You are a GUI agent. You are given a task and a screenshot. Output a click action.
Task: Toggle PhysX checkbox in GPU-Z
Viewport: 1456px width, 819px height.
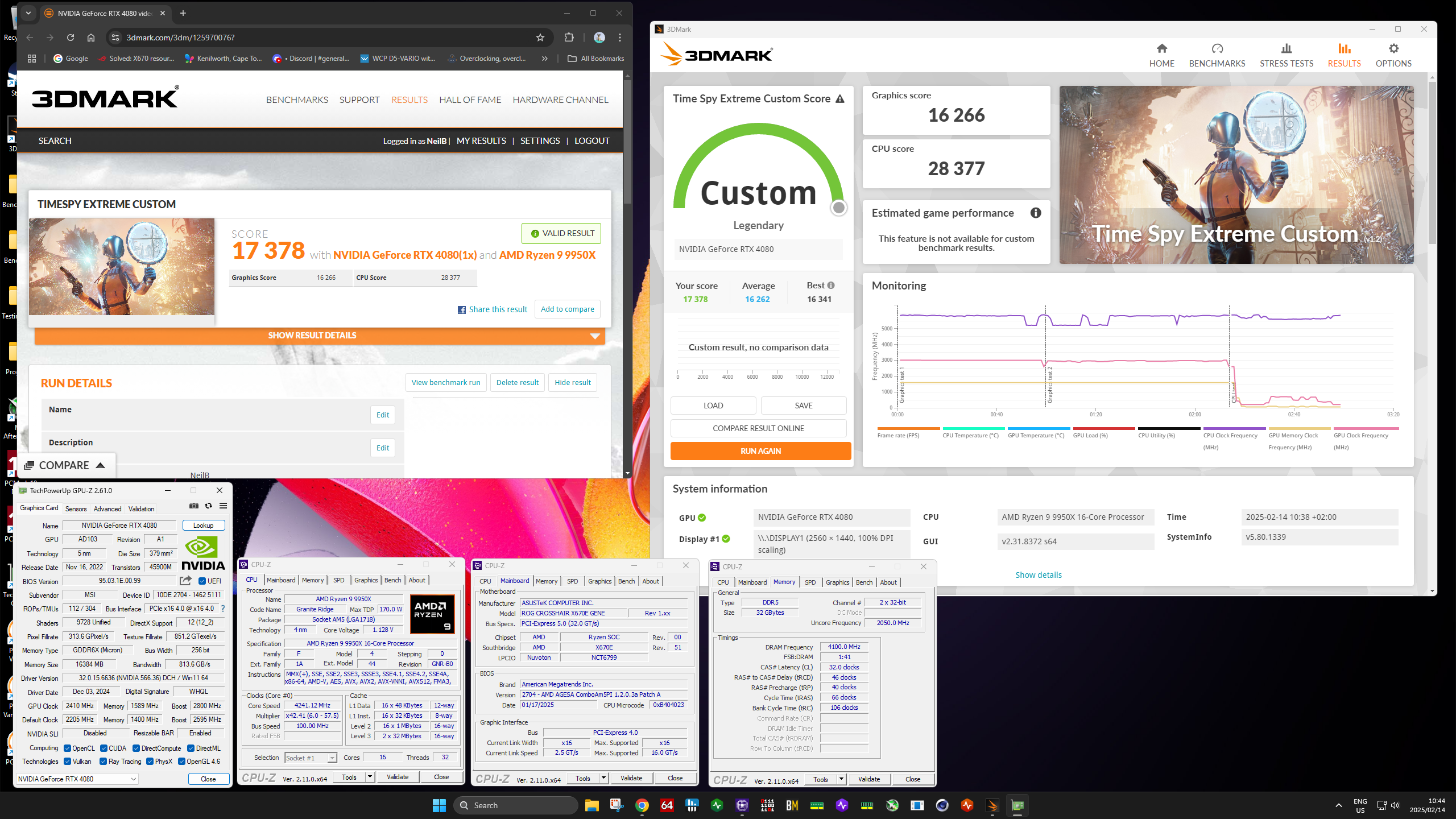point(150,762)
